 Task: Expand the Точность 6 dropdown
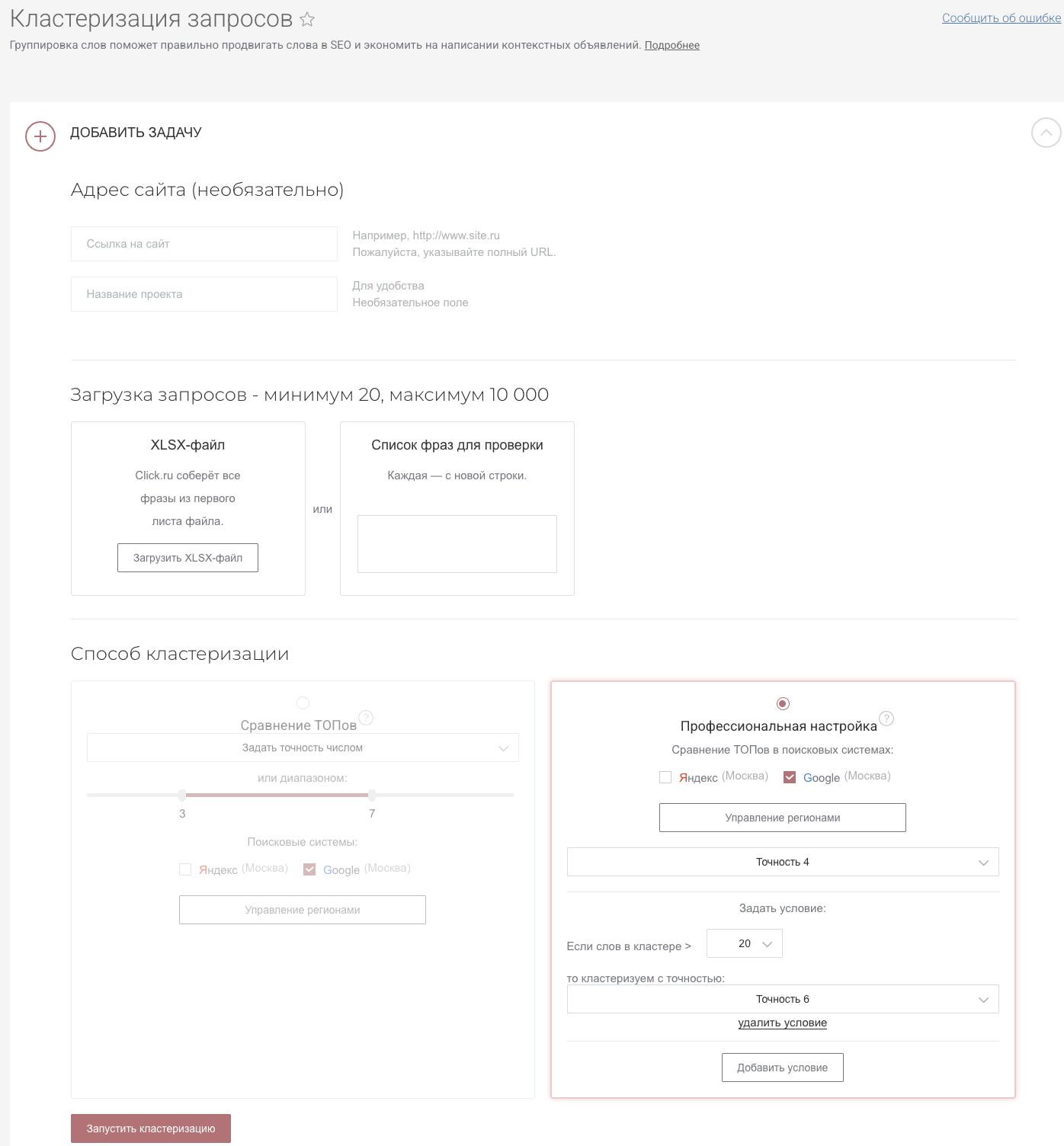[x=783, y=999]
